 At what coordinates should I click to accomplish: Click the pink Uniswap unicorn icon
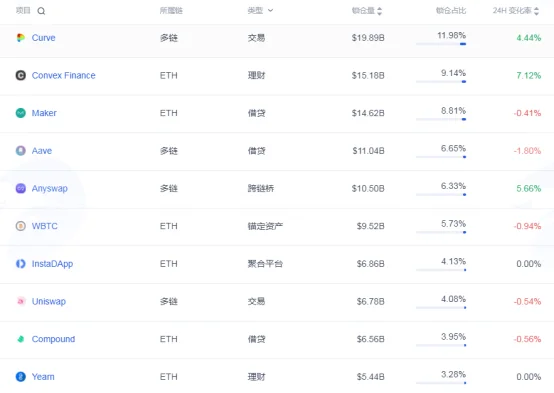tap(20, 301)
